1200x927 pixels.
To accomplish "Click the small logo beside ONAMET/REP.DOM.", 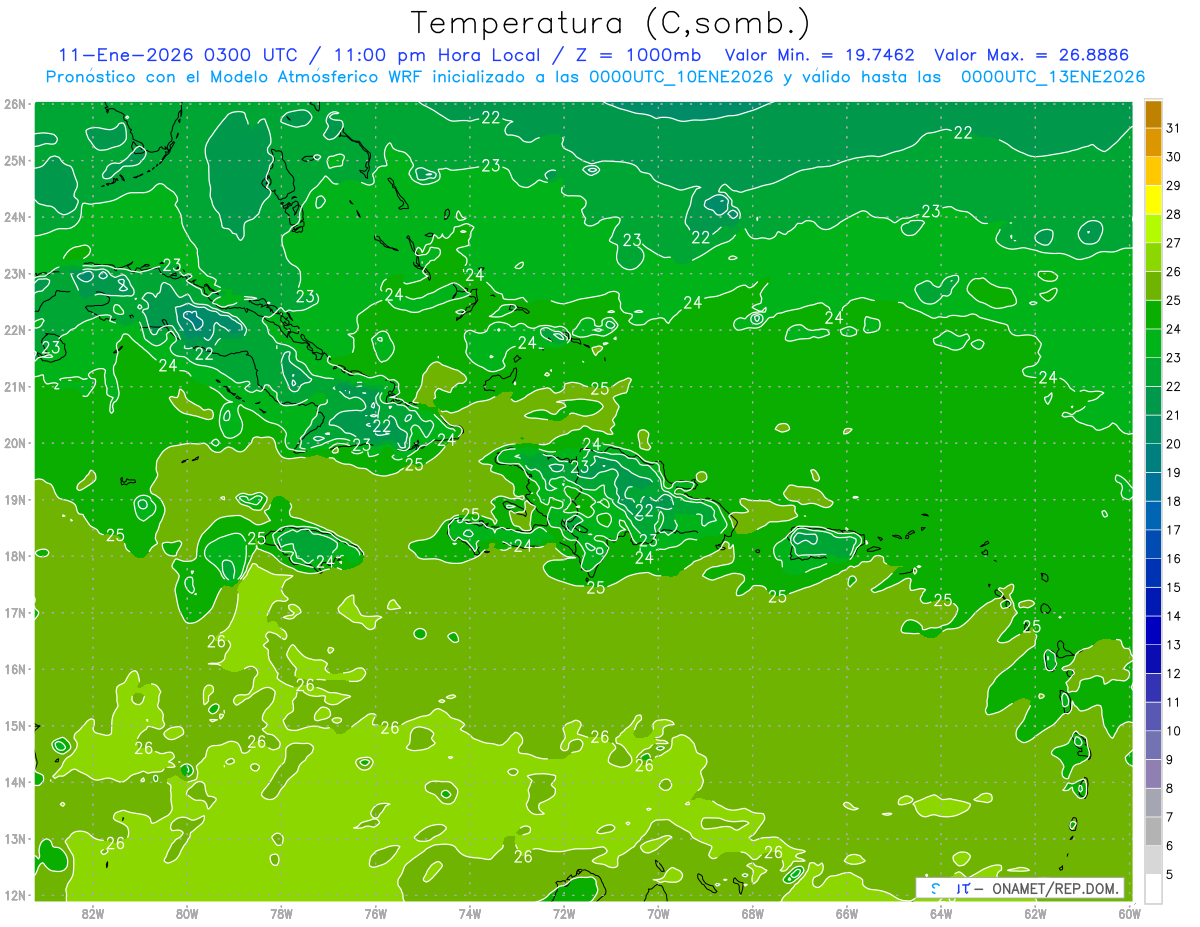I will coord(950,888).
